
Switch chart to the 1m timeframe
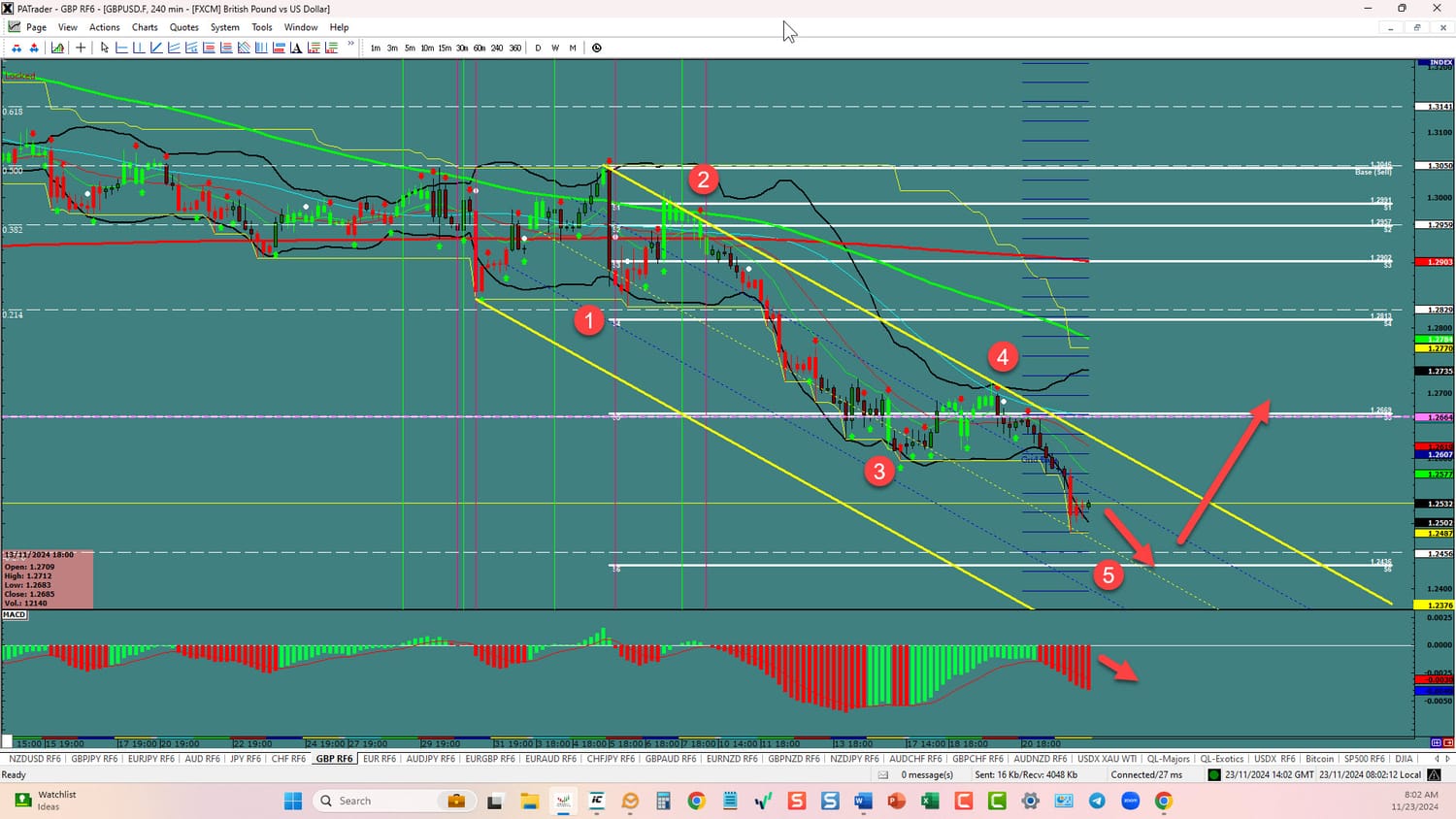click(376, 48)
